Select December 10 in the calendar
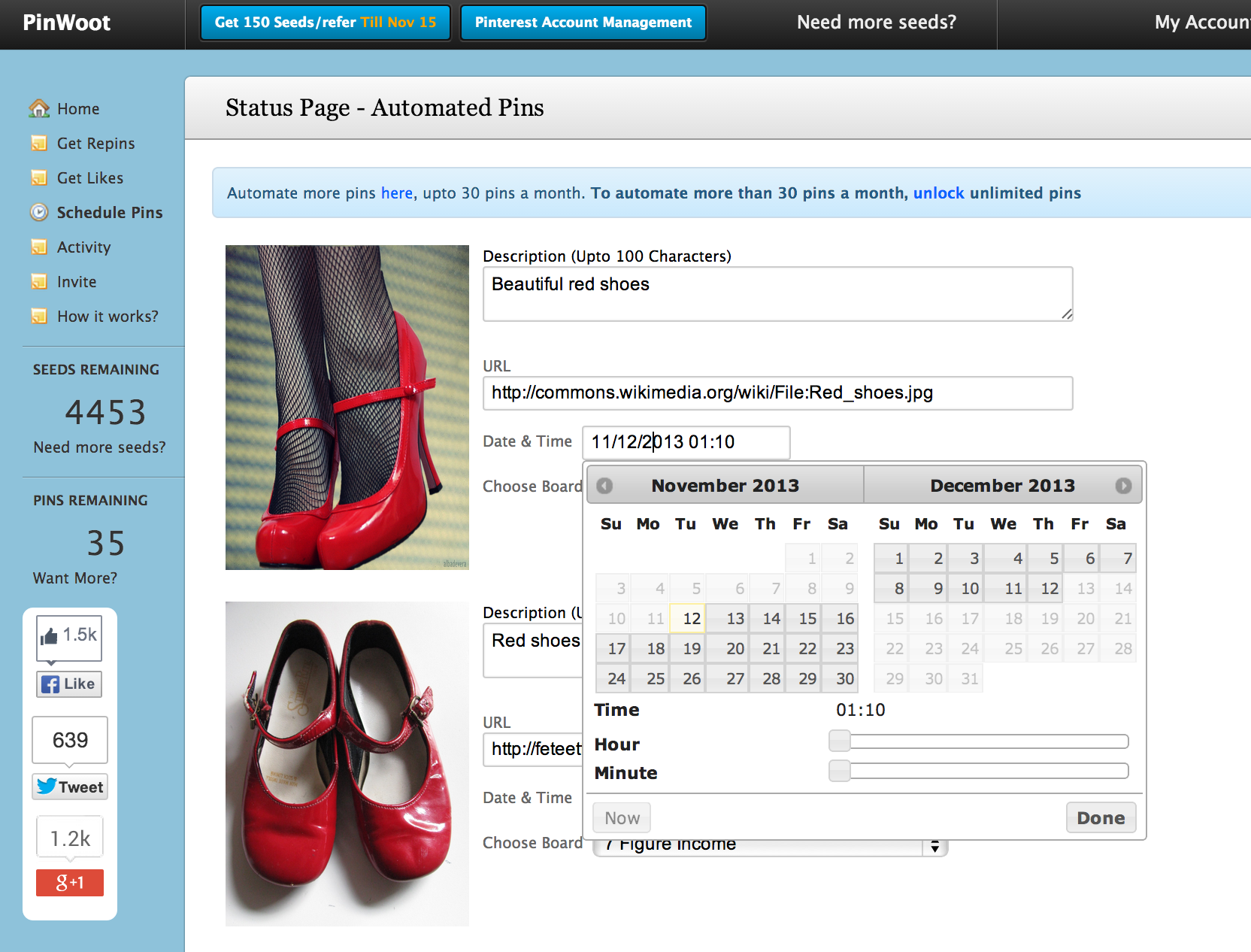The width and height of the screenshot is (1251, 952). point(967,589)
